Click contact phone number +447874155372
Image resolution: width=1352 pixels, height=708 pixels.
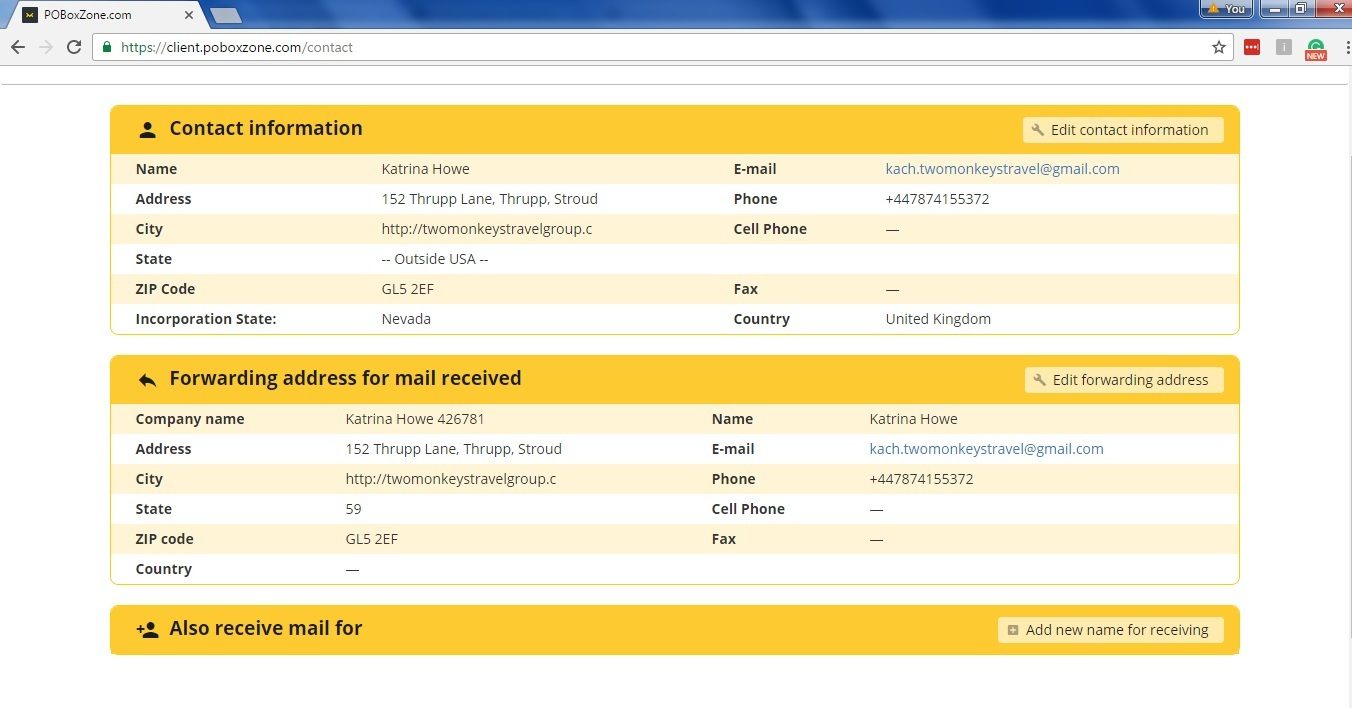pos(937,199)
